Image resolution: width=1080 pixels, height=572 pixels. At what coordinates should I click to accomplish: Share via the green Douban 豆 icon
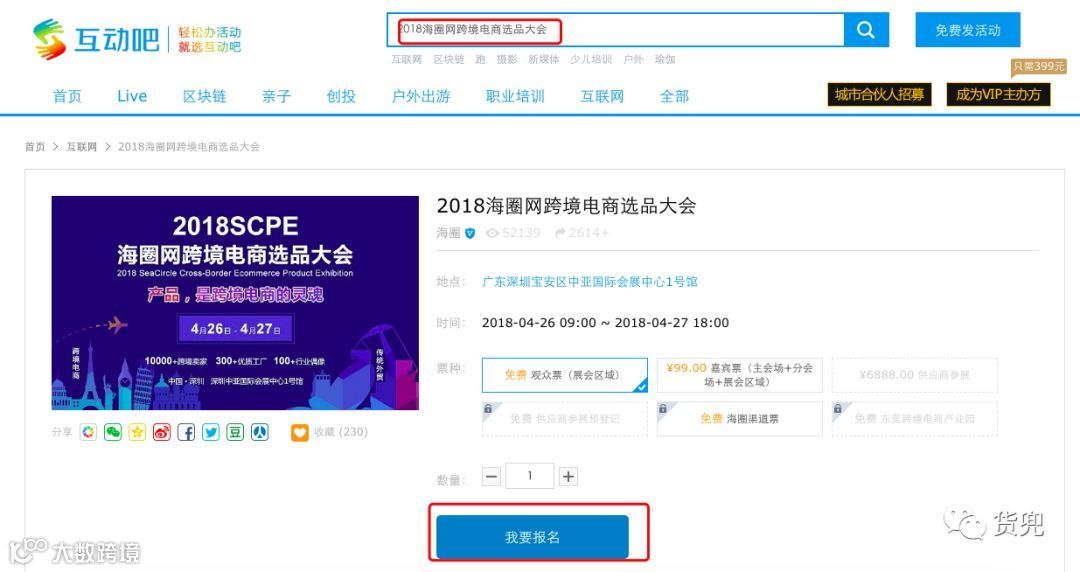(x=236, y=432)
